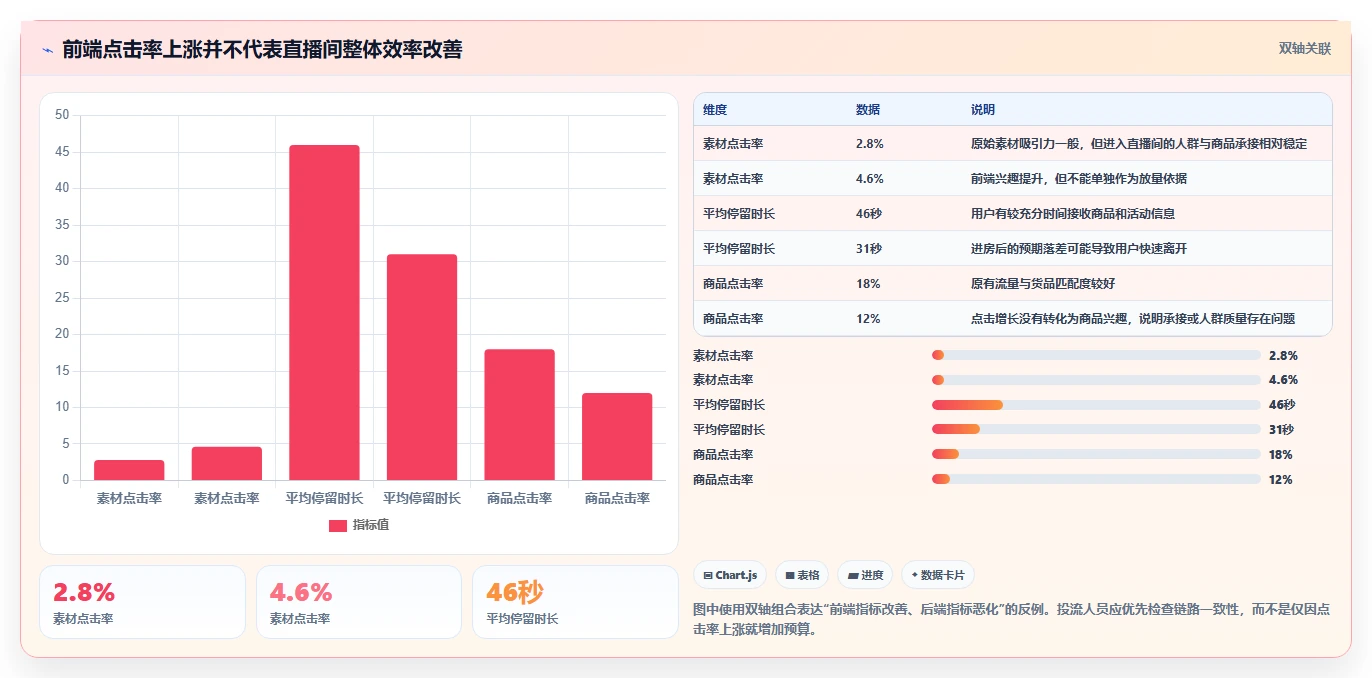Click the y-axis label 25
The height and width of the screenshot is (678, 1372).
(62, 298)
